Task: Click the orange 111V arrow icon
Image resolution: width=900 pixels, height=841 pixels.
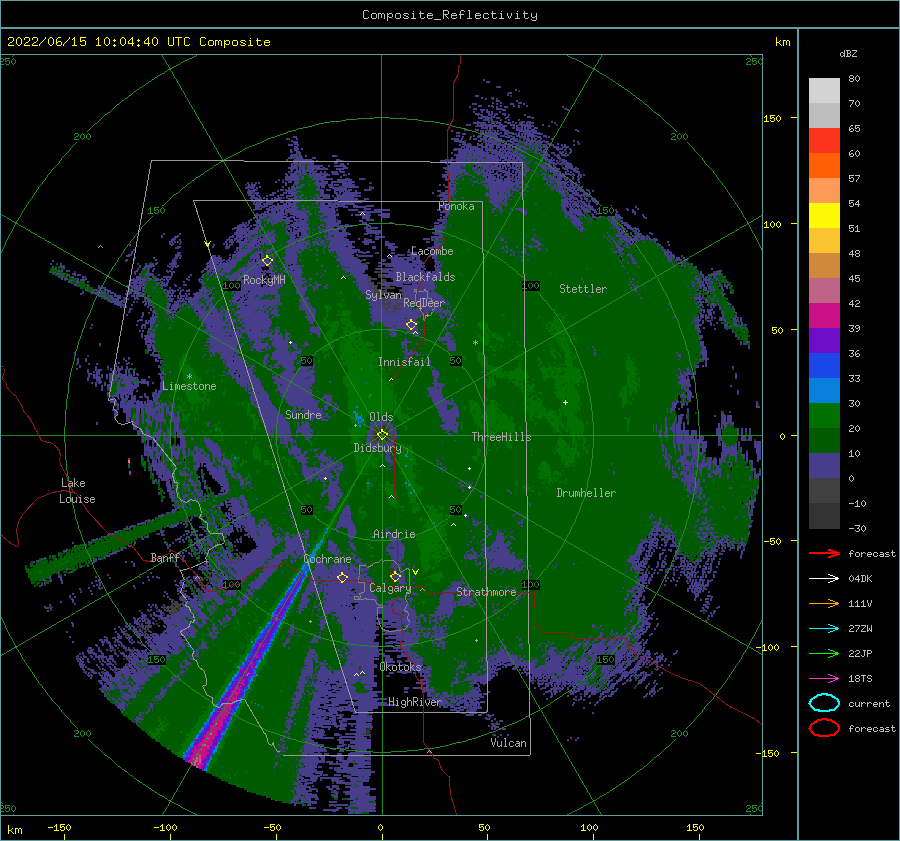Action: (x=824, y=603)
